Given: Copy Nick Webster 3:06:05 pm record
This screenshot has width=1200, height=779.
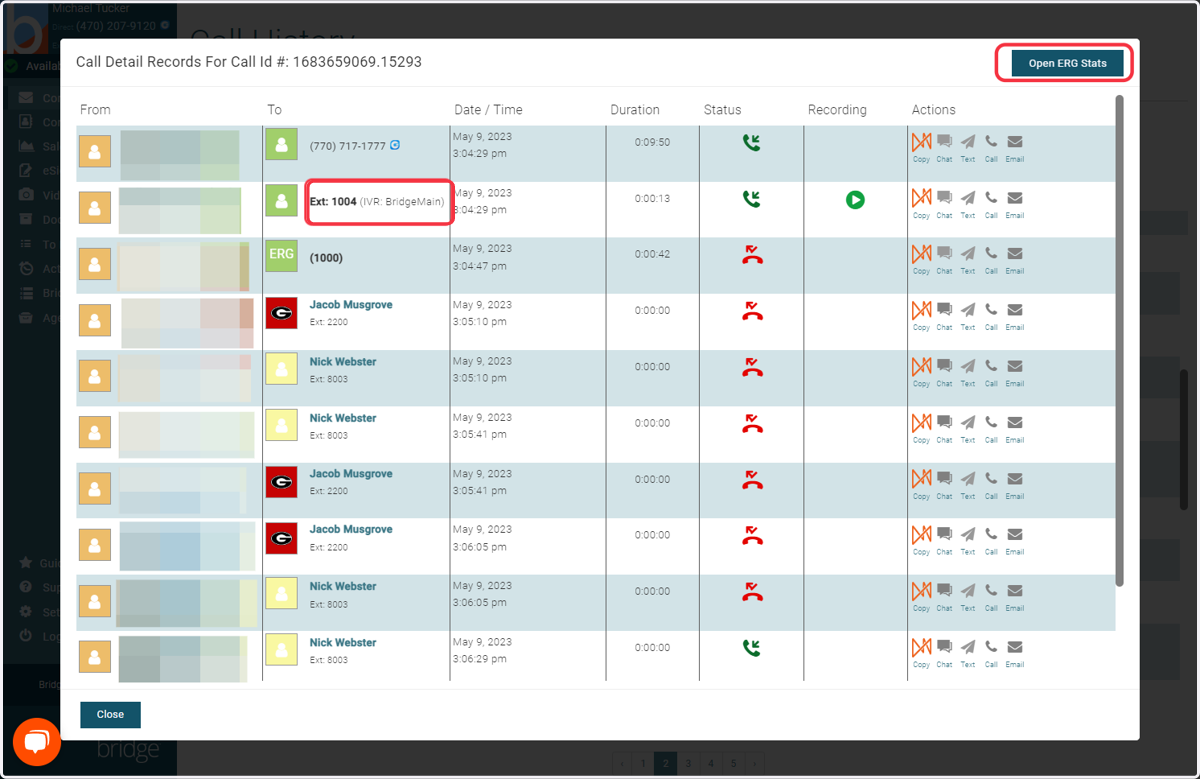Looking at the screenshot, I should tap(921, 596).
